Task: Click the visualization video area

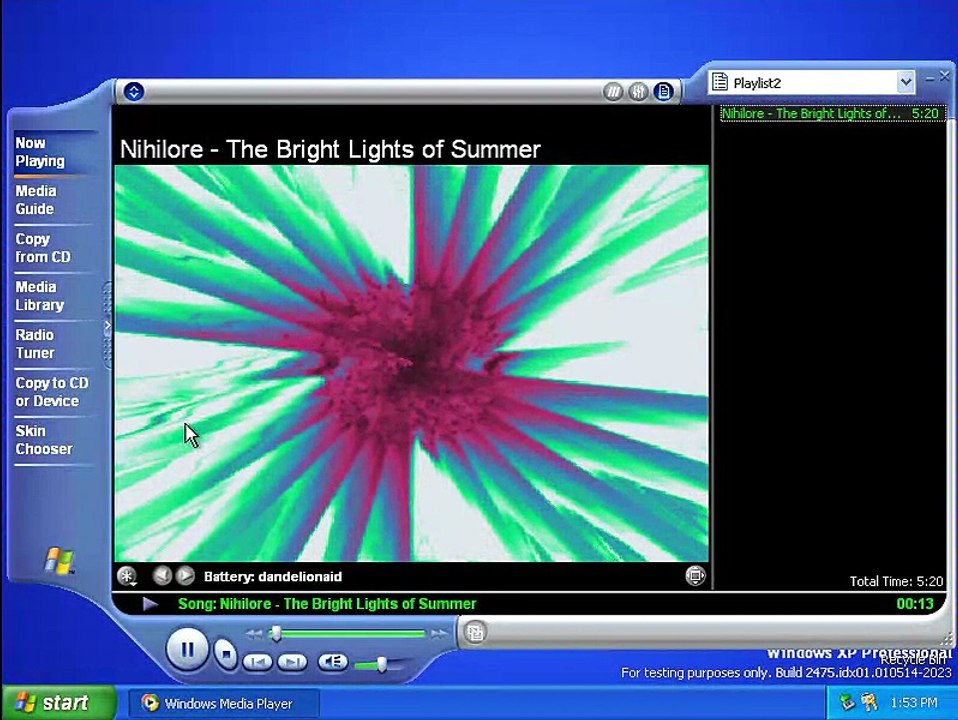Action: pyautogui.click(x=411, y=363)
